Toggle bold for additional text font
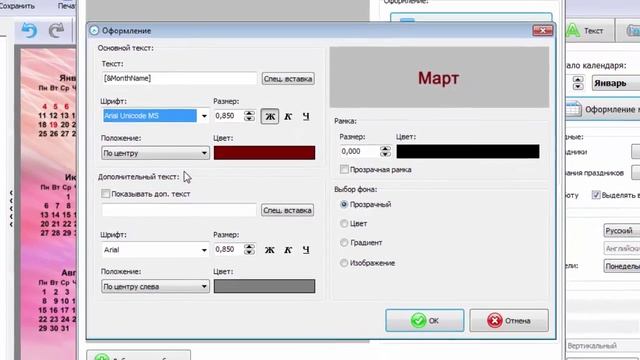 [x=270, y=250]
